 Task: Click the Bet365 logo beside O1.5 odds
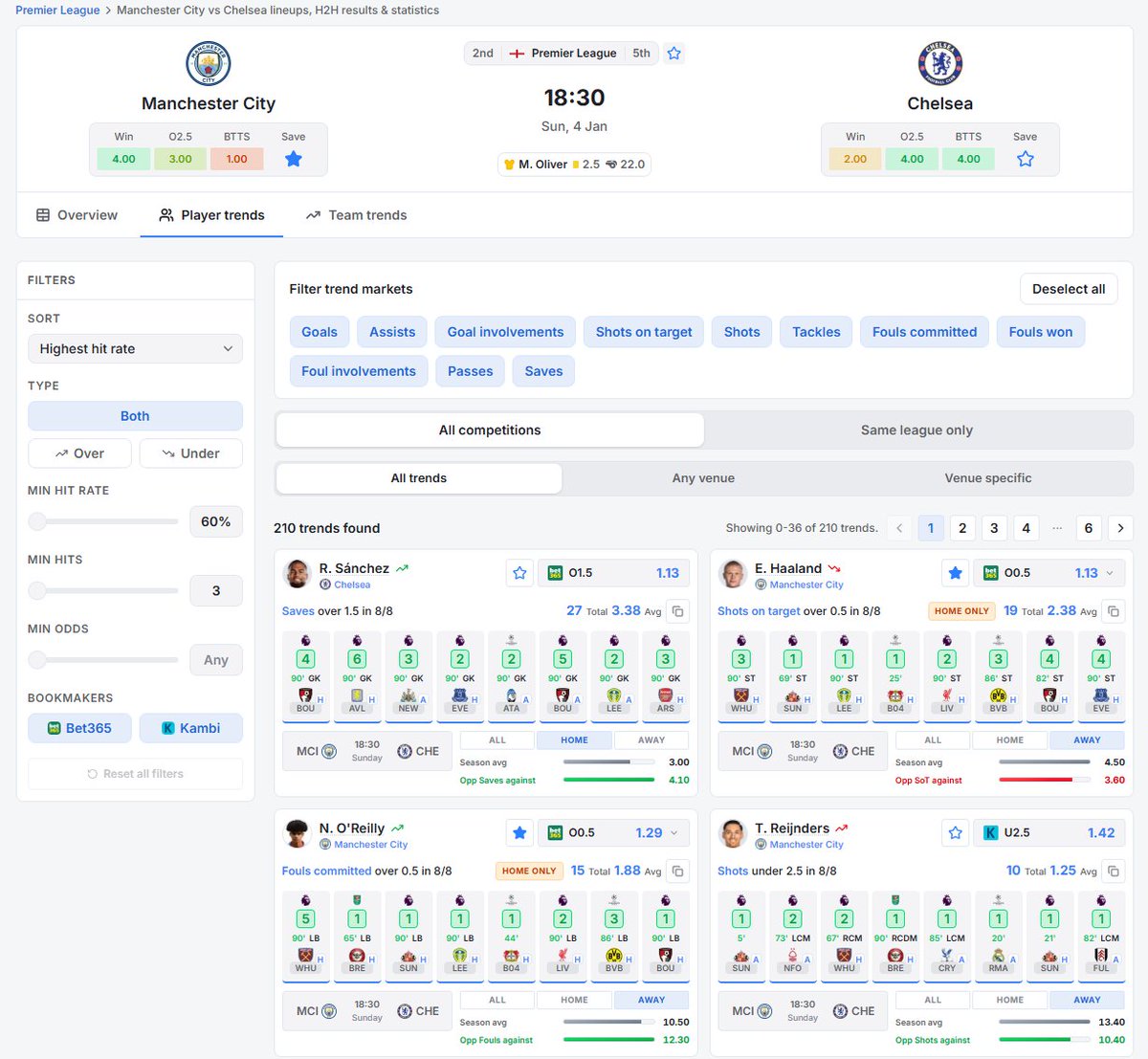pyautogui.click(x=555, y=573)
